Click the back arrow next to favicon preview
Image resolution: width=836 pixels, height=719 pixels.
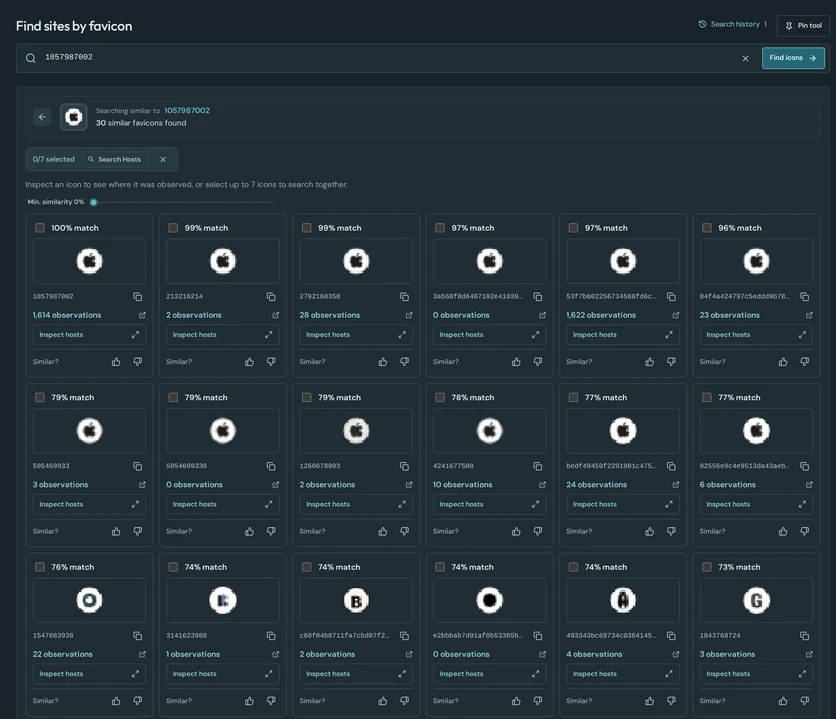(x=42, y=117)
